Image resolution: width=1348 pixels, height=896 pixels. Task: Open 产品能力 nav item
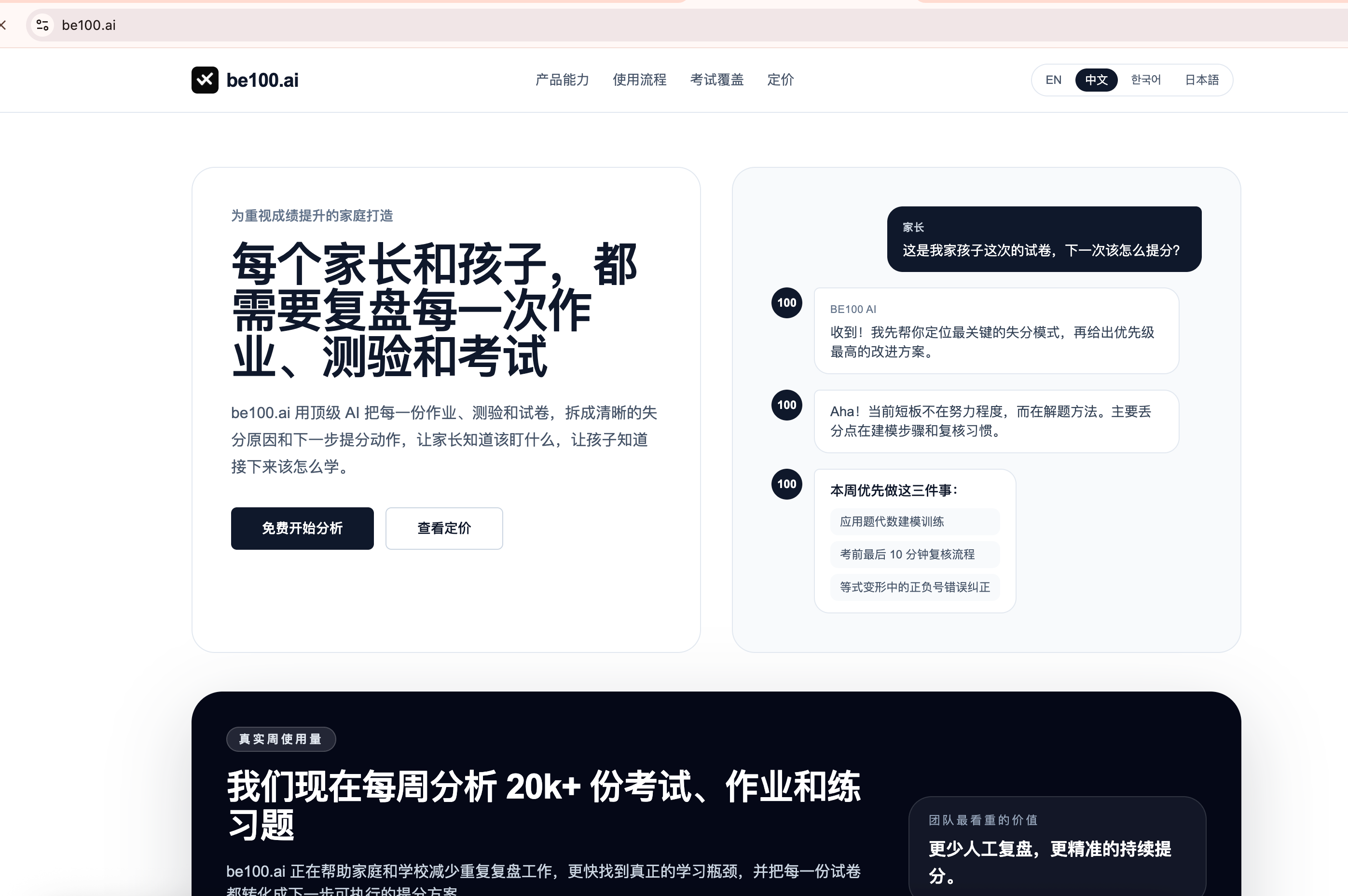[x=562, y=80]
